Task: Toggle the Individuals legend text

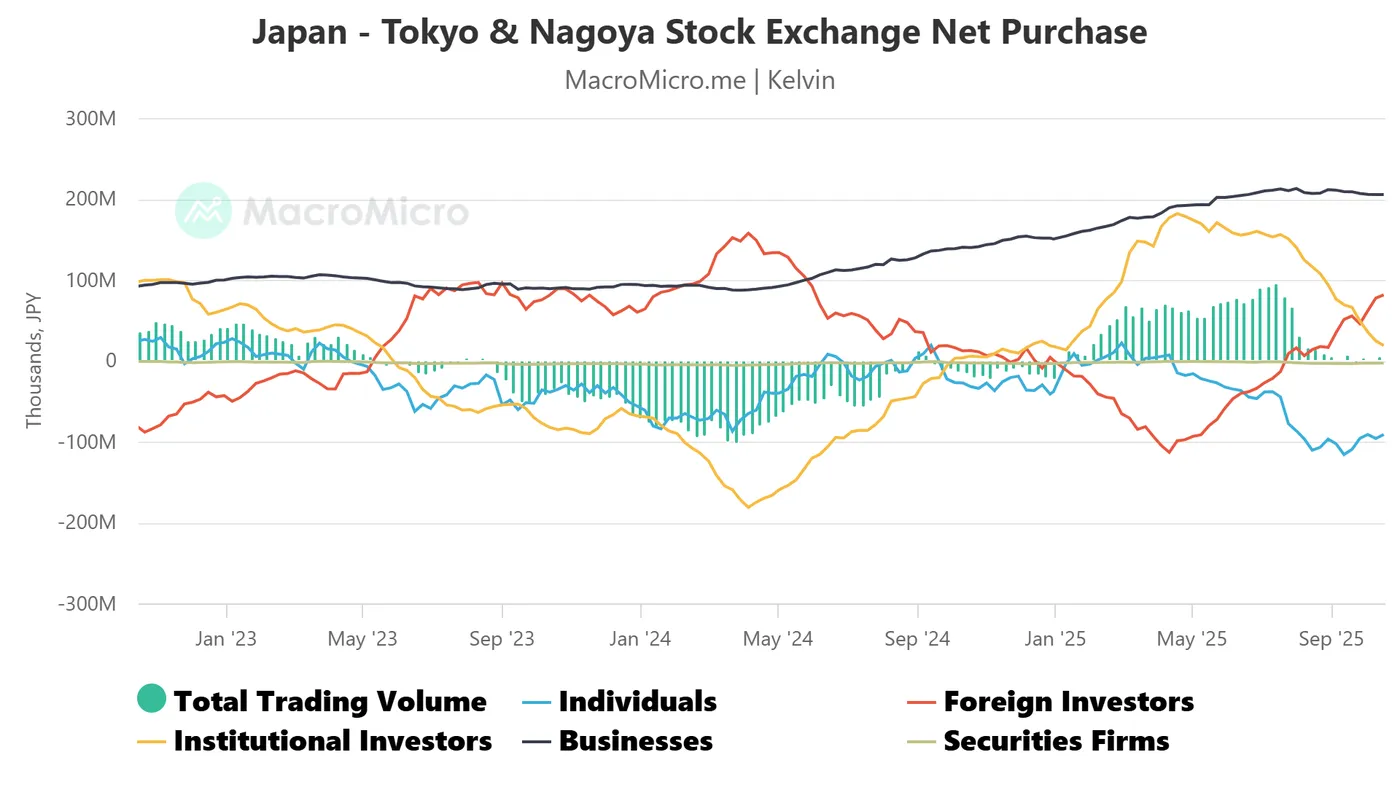Action: point(637,702)
